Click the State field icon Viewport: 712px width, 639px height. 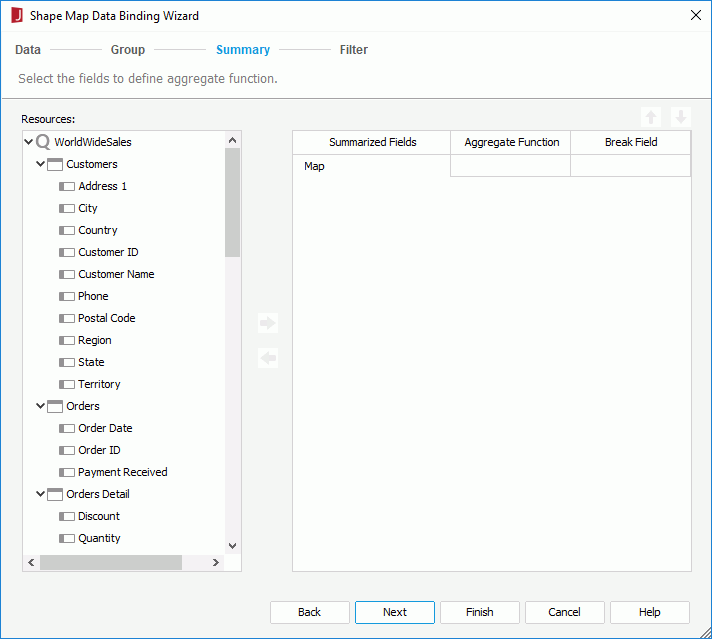coord(67,362)
